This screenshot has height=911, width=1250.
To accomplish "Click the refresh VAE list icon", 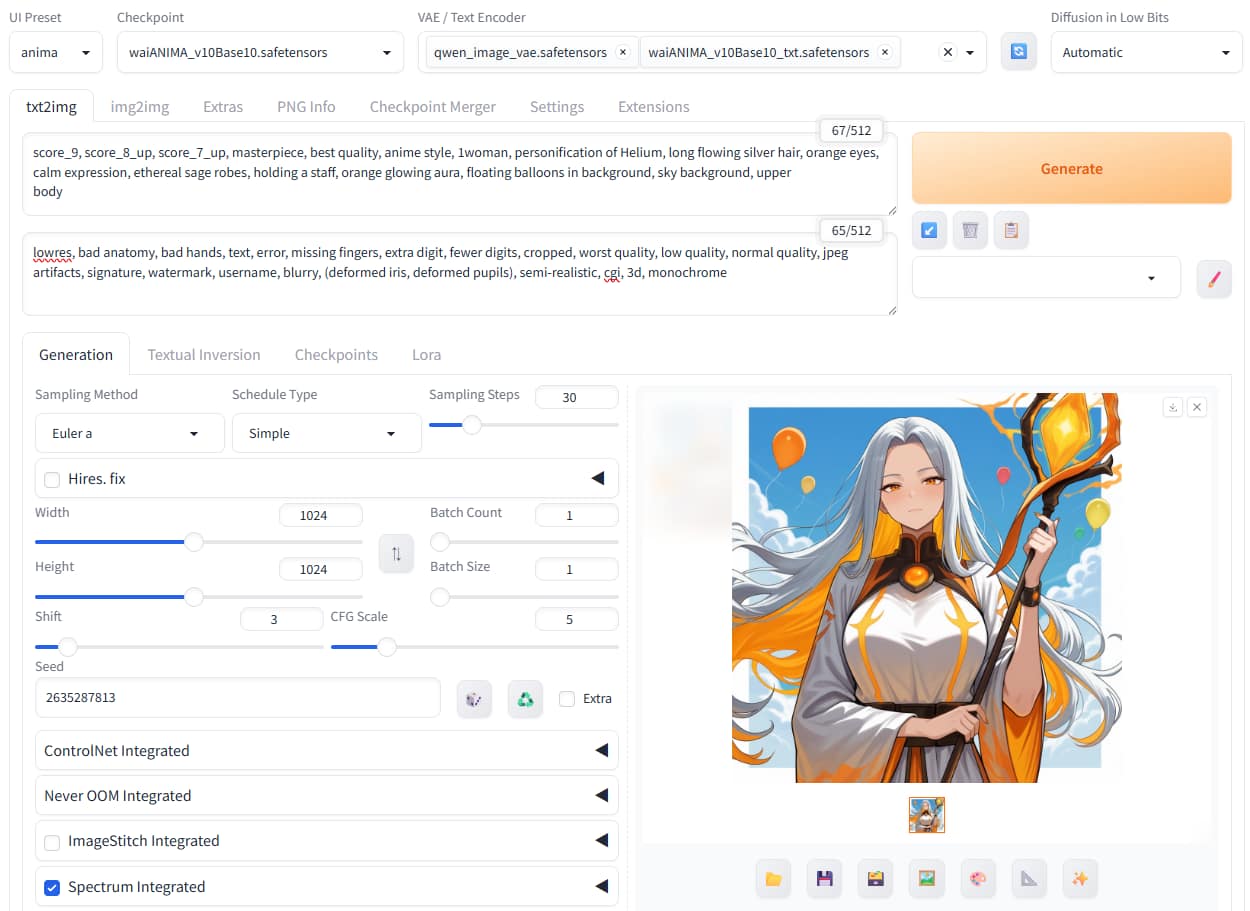I will coord(1018,52).
